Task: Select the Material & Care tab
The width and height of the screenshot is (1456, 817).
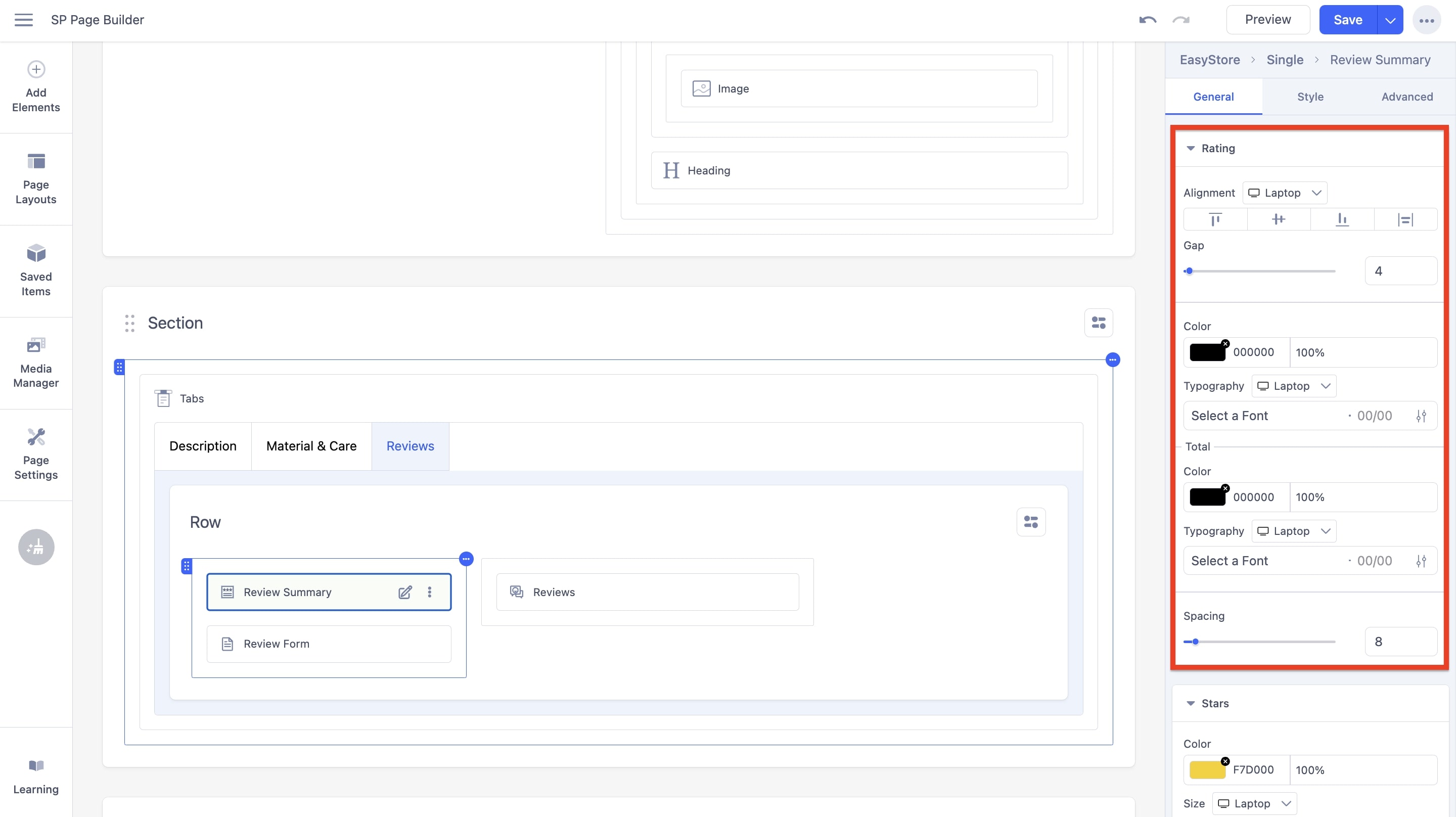Action: click(311, 446)
